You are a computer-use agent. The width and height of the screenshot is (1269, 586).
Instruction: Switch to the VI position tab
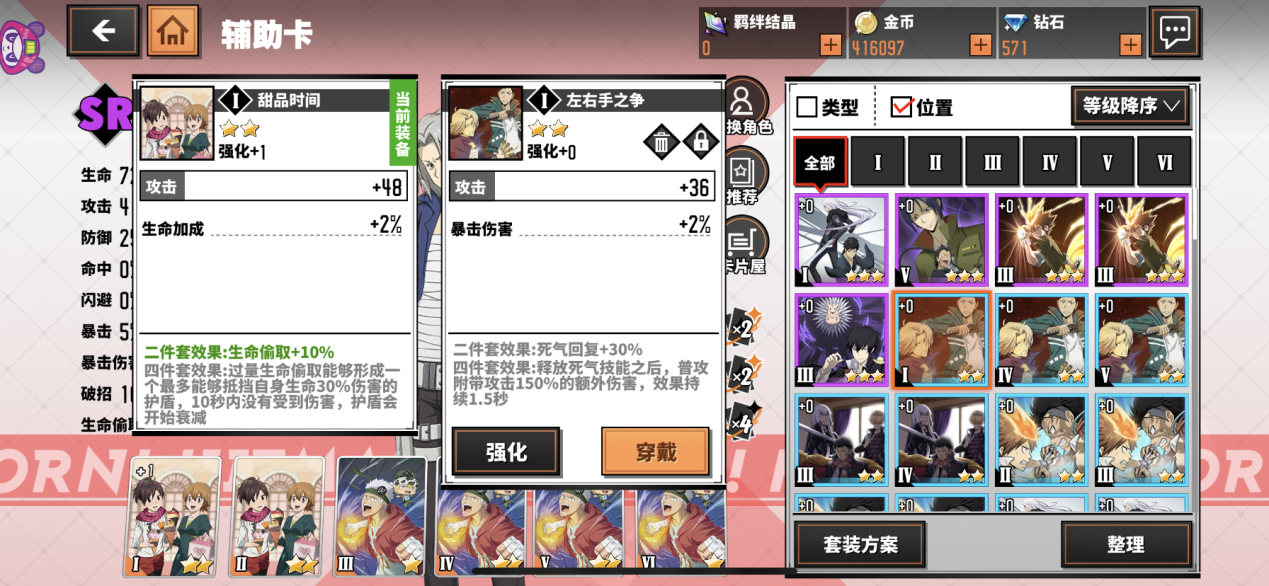(x=1164, y=162)
